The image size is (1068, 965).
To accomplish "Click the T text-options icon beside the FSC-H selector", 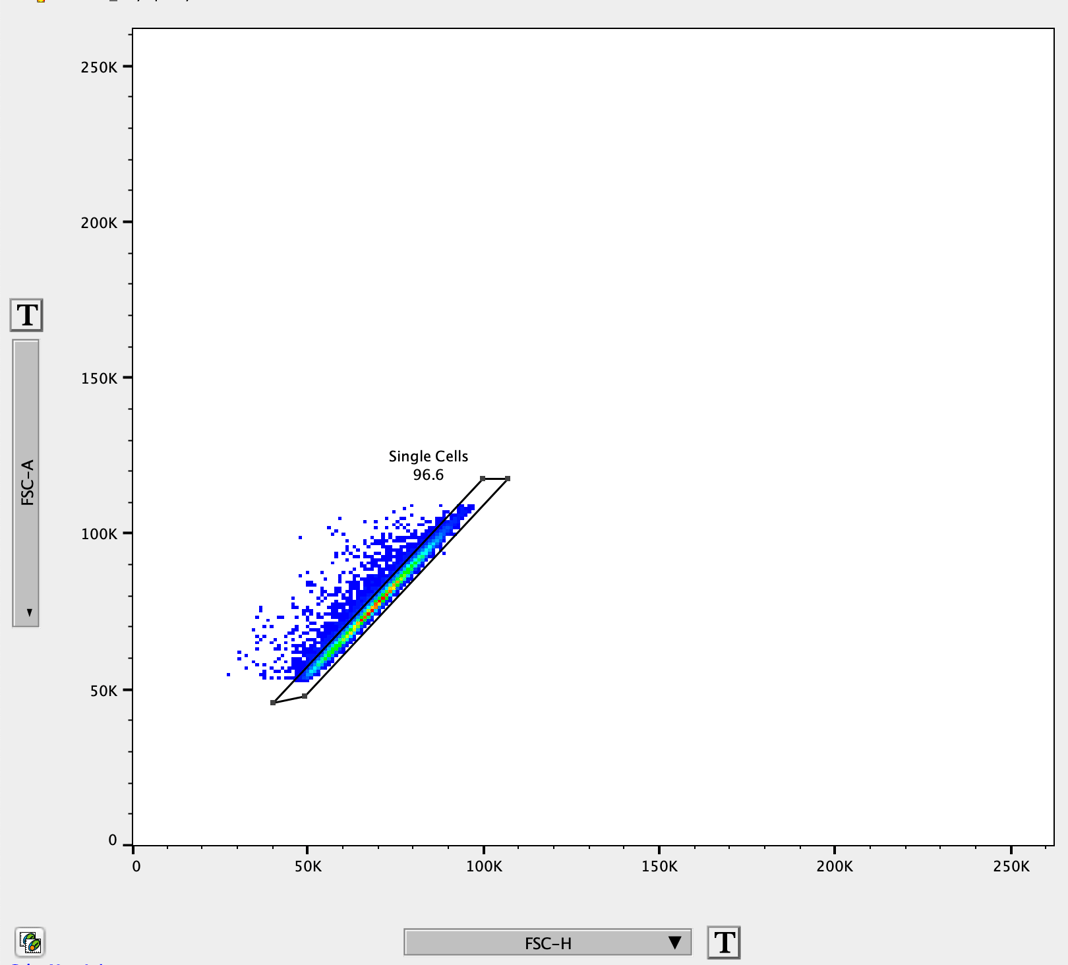I will tap(723, 941).
